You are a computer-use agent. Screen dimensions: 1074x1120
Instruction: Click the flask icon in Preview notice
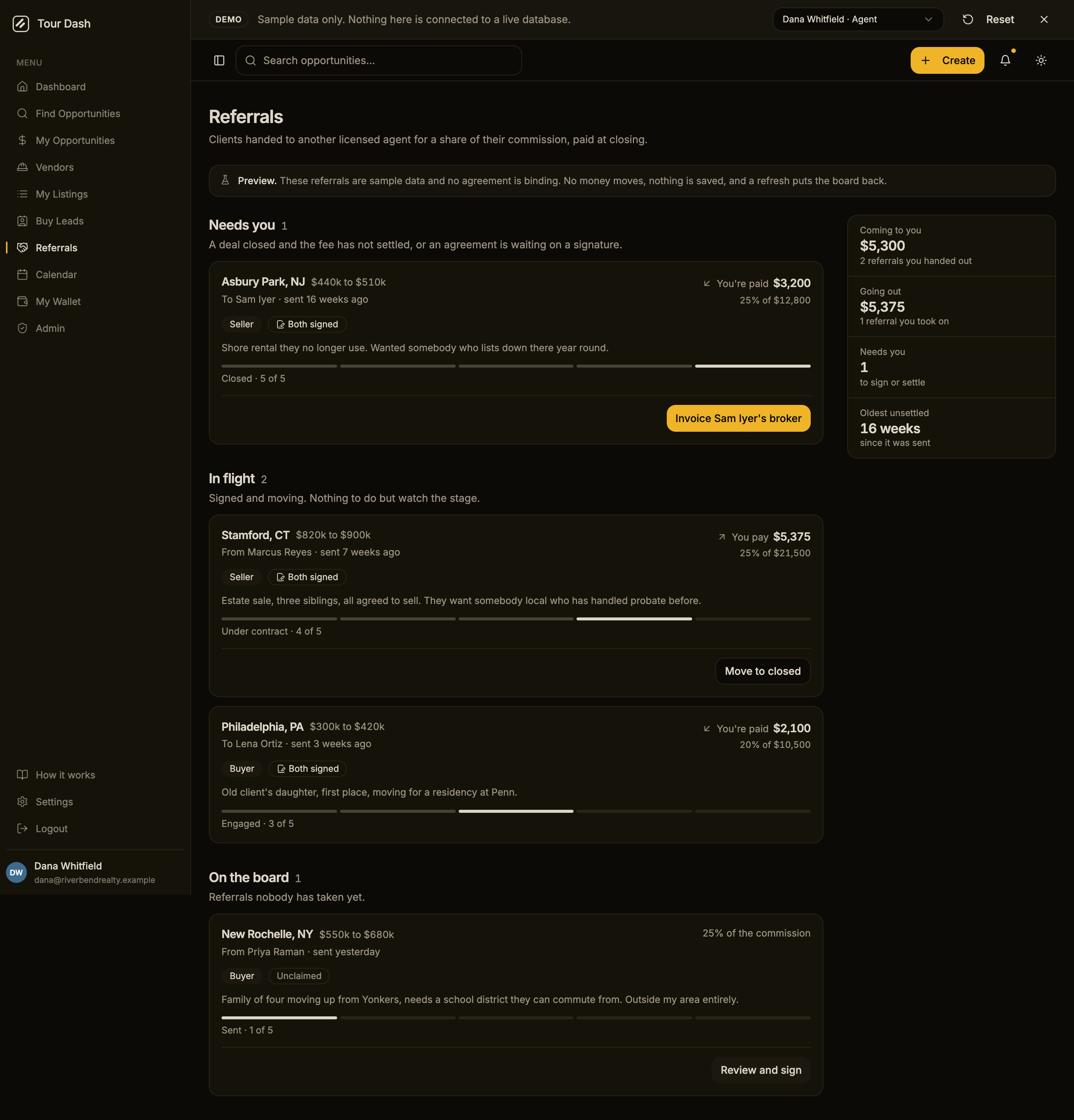pyautogui.click(x=225, y=180)
